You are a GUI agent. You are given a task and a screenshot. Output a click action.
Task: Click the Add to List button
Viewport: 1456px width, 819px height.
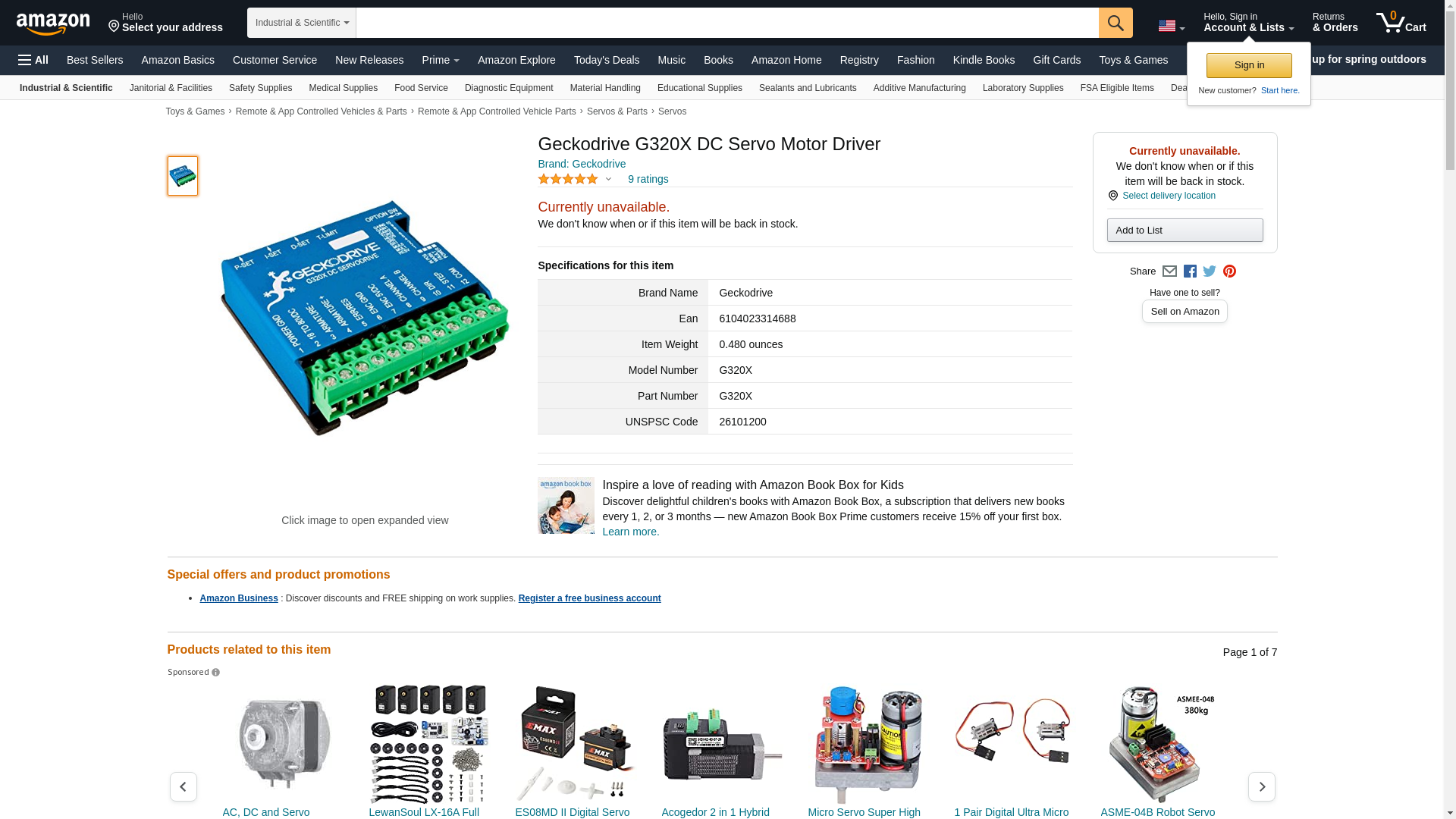(1185, 231)
